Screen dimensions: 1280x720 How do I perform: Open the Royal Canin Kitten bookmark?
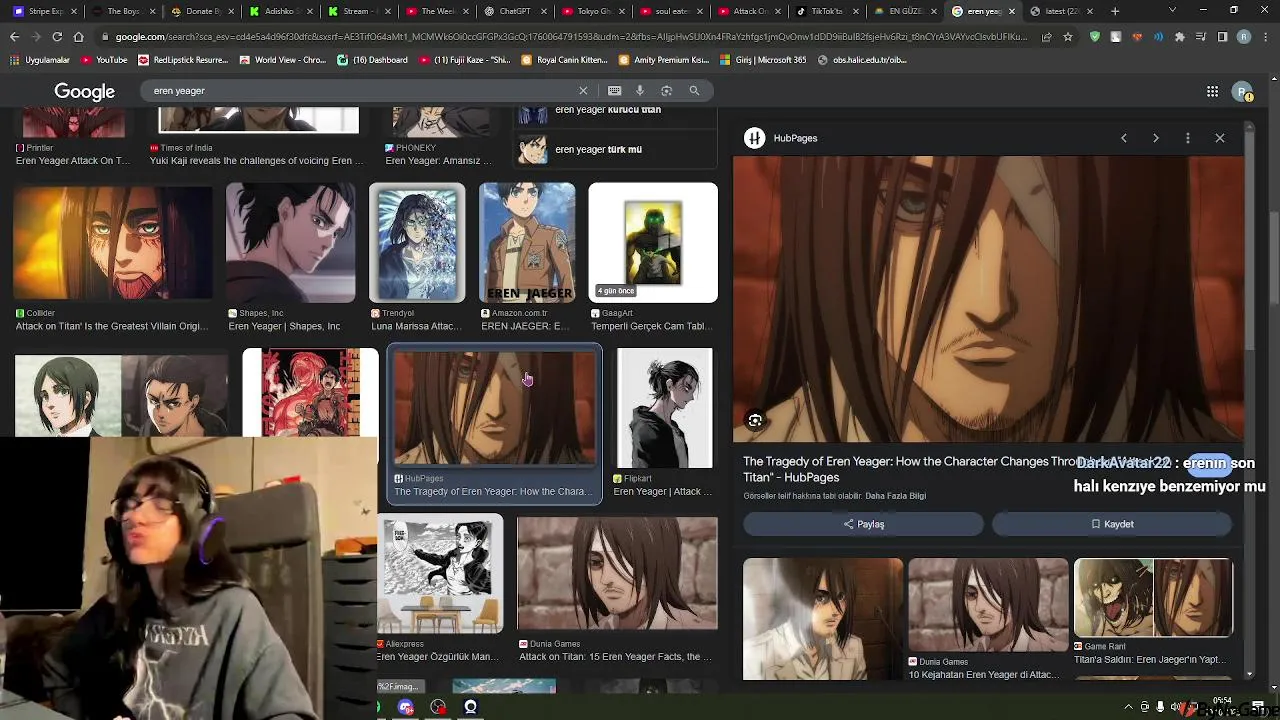pos(565,60)
